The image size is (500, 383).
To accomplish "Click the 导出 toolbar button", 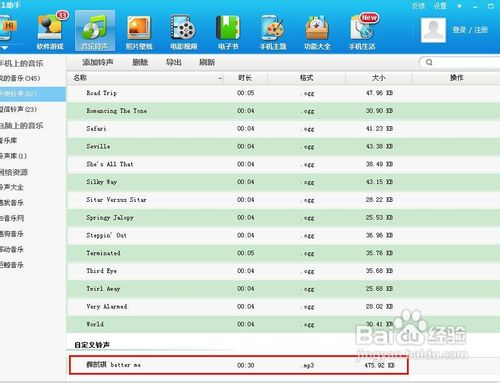I will point(174,62).
